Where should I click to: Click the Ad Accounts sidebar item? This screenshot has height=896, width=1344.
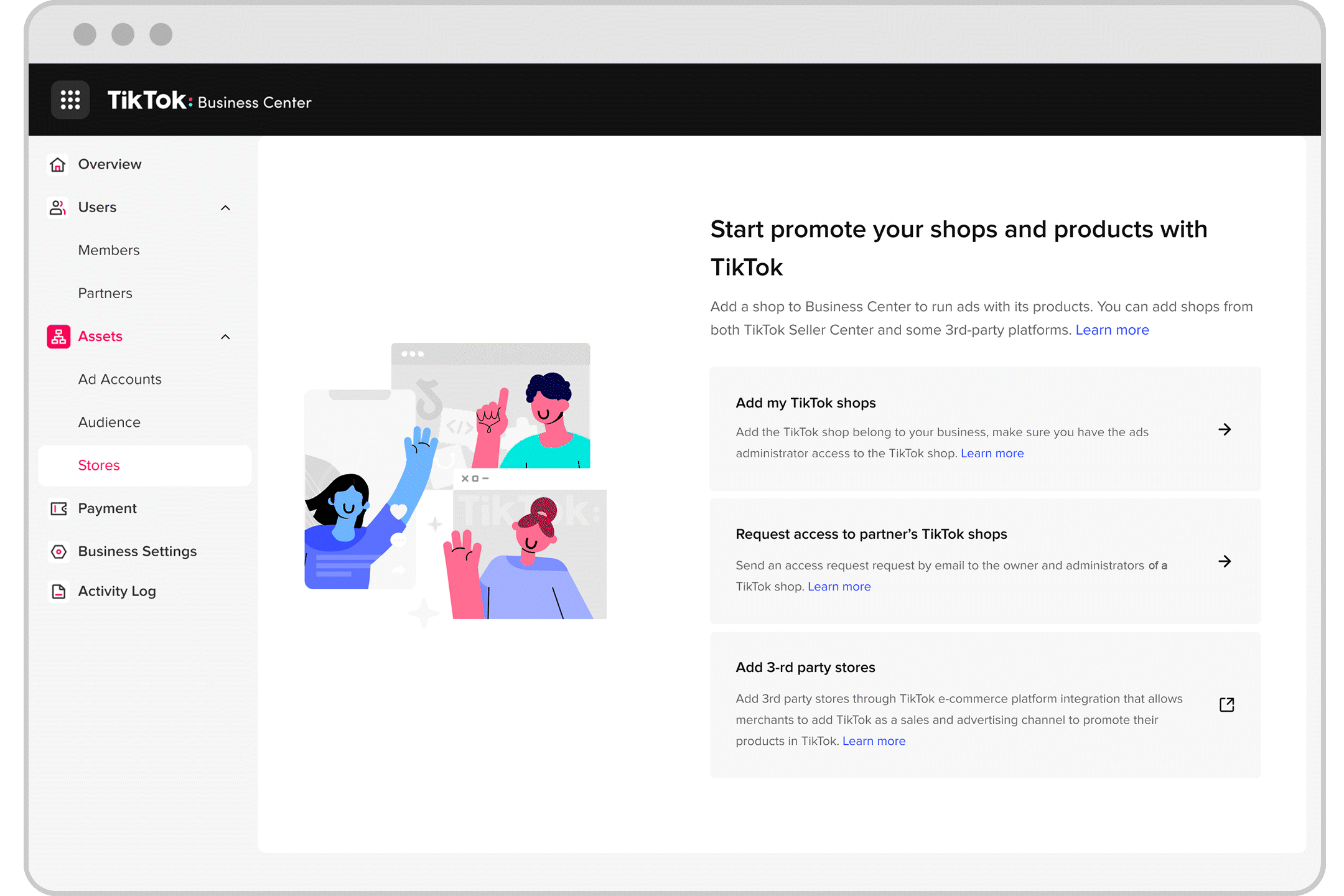pyautogui.click(x=120, y=379)
